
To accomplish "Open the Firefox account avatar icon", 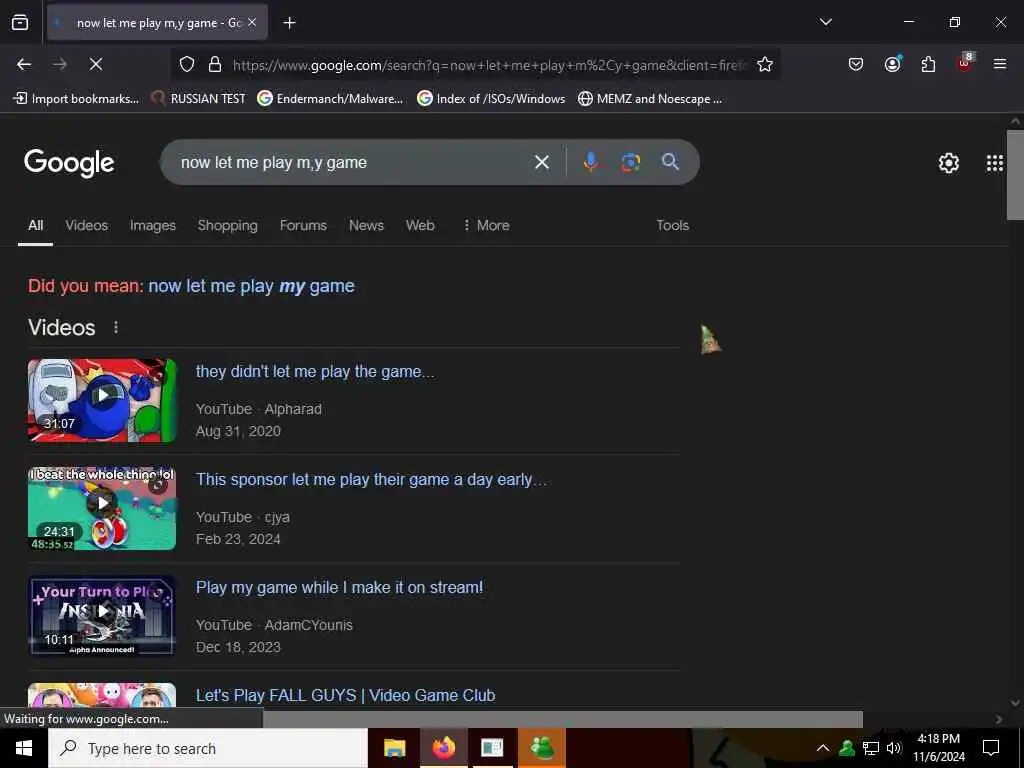I will pos(892,64).
